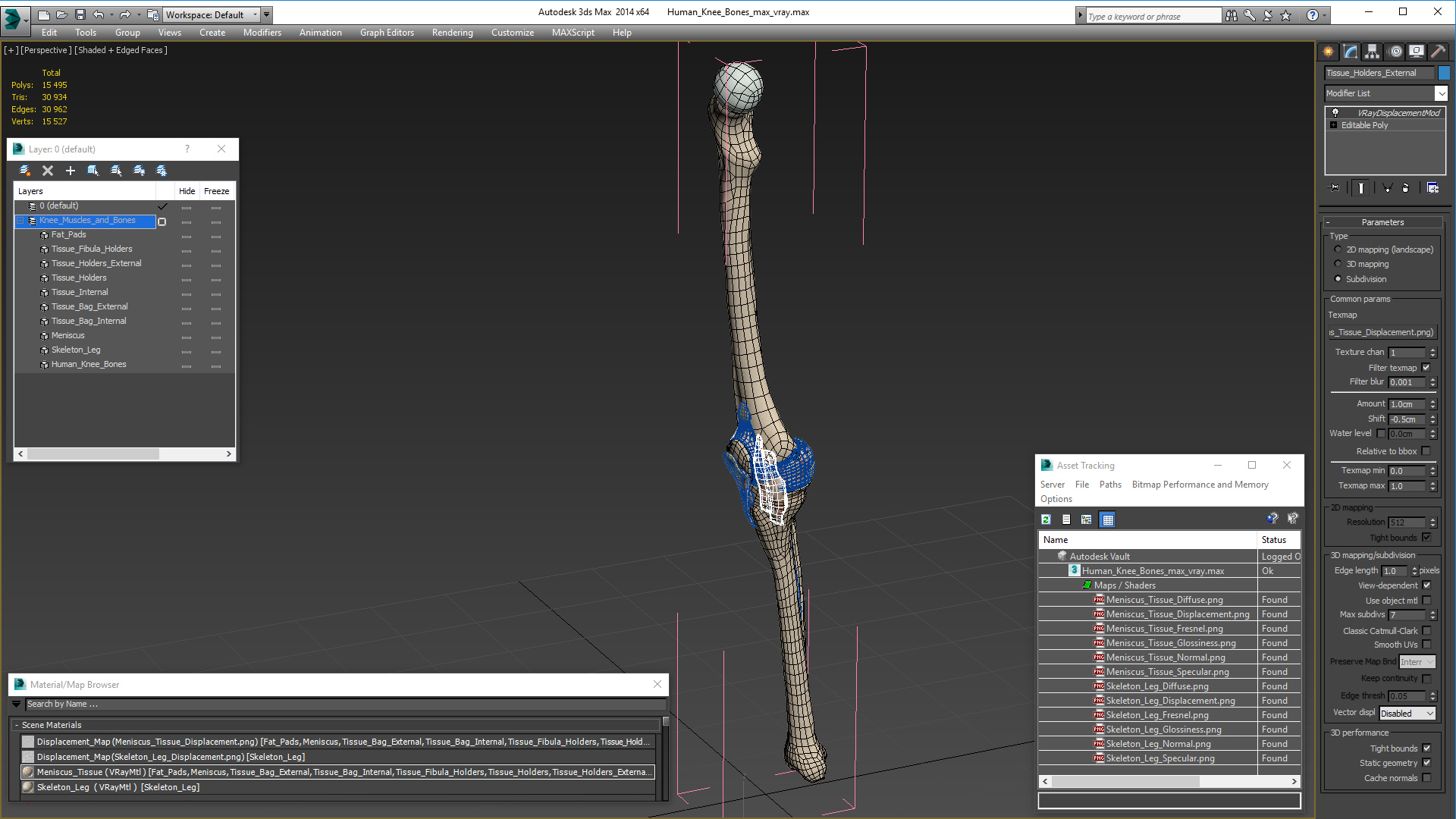Viewport: 1456px width, 819px height.
Task: Select the Subdivision radio button
Action: (x=1338, y=279)
